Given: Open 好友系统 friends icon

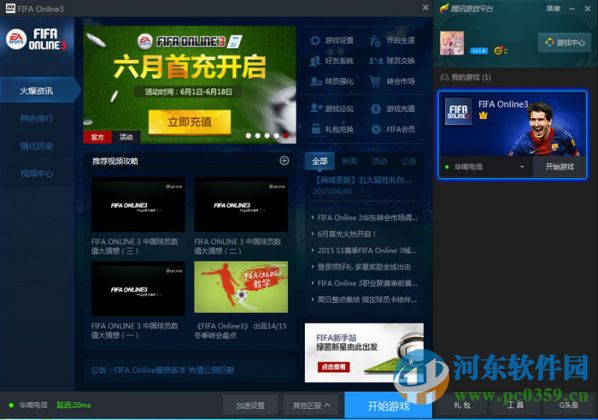Looking at the screenshot, I should 315,61.
